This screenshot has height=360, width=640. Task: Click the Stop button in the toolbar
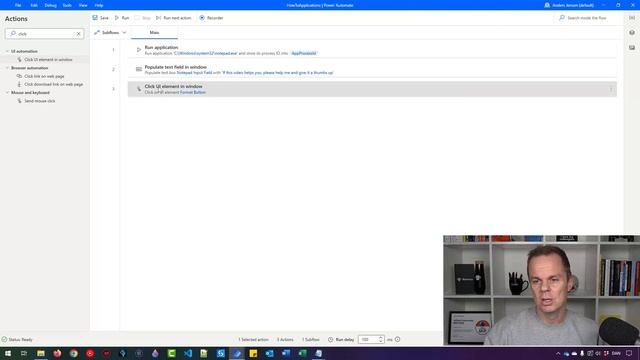pos(142,18)
